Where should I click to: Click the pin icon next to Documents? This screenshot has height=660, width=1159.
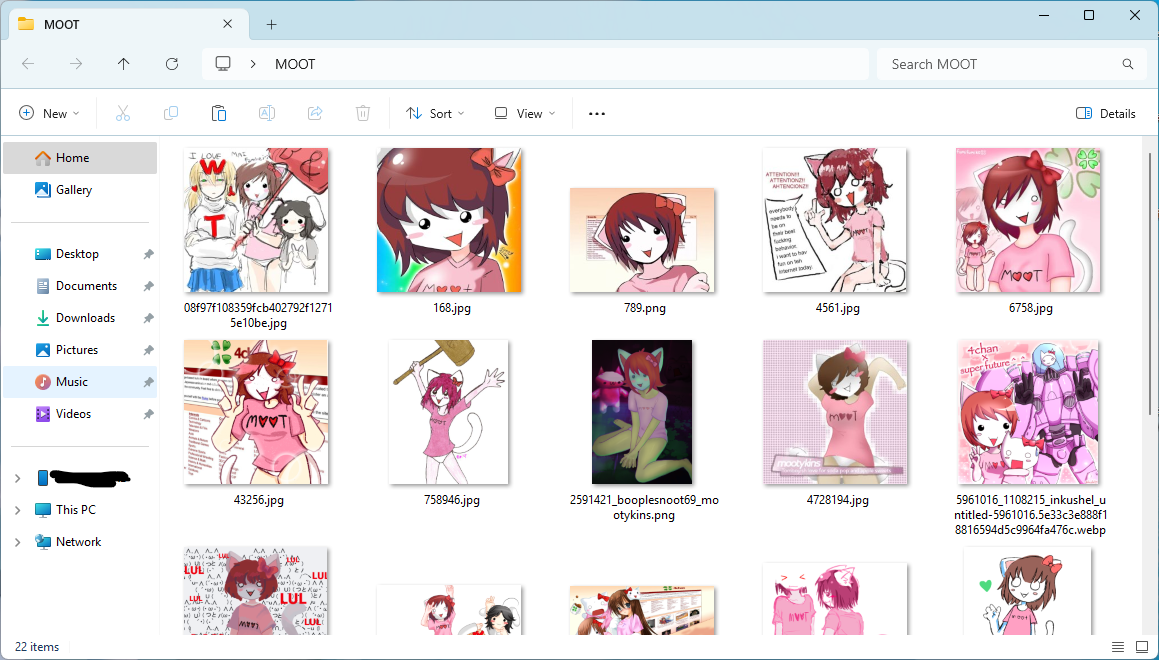click(148, 286)
